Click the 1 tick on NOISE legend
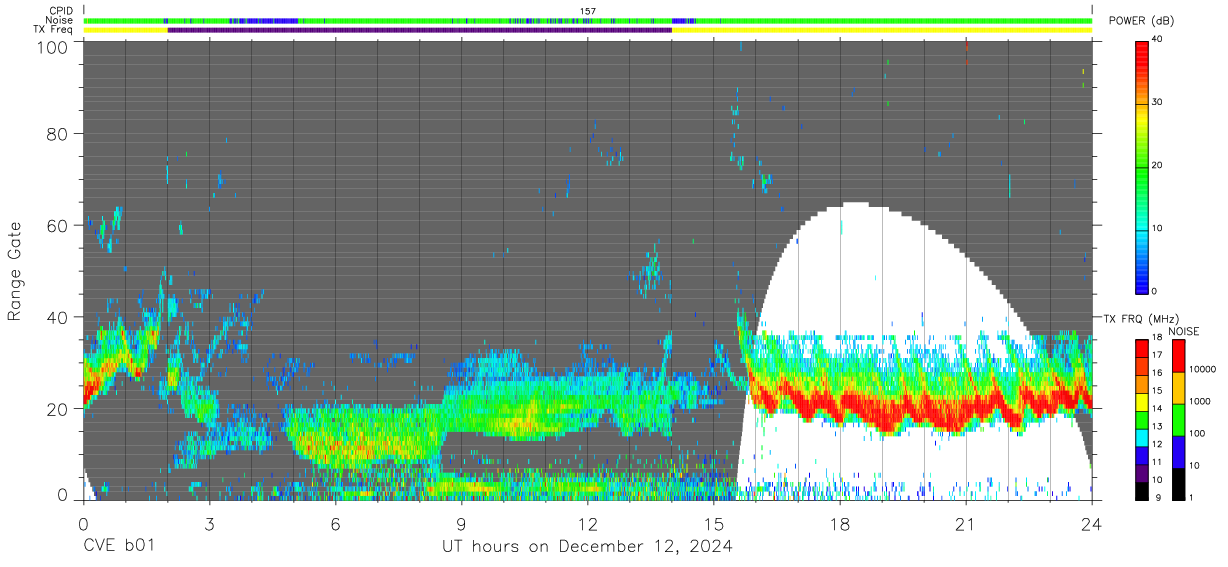 (x=1189, y=497)
